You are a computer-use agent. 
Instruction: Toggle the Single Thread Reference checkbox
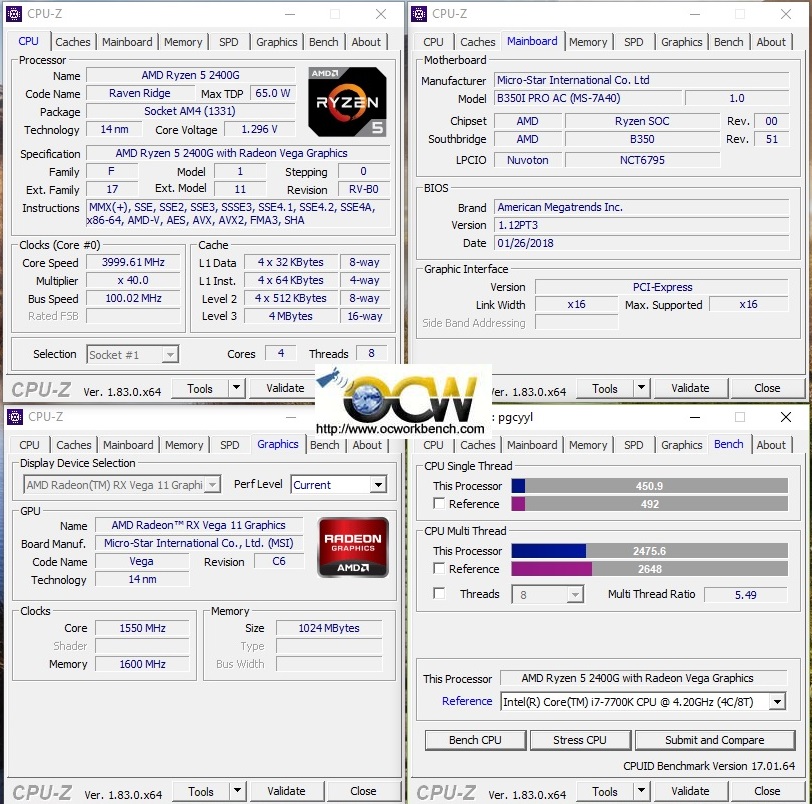click(439, 504)
